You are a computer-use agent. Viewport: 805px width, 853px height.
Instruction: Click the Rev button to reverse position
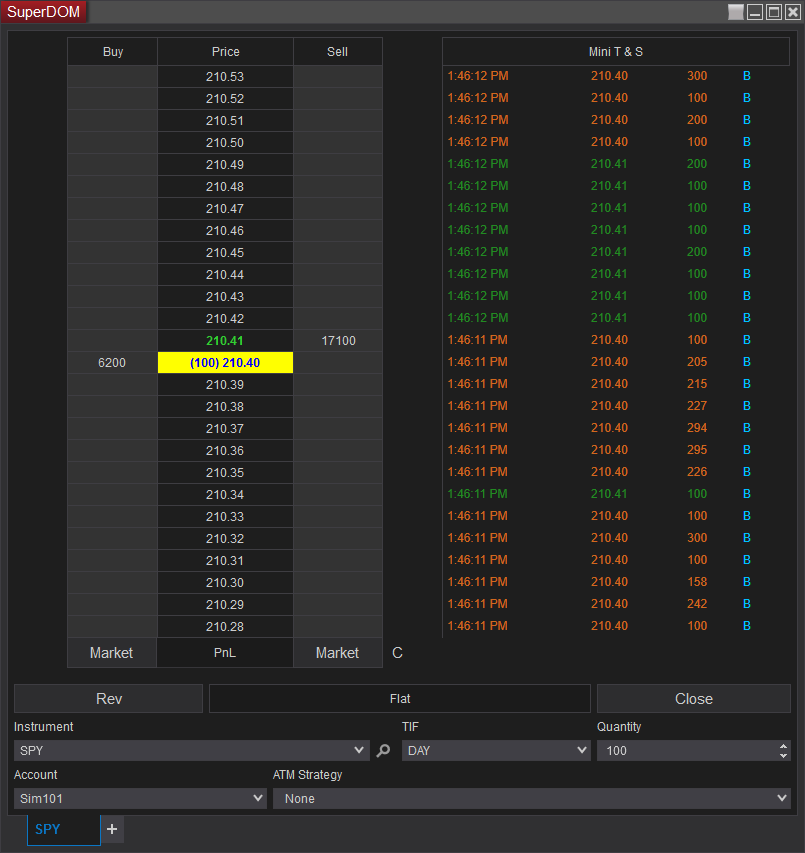(108, 698)
